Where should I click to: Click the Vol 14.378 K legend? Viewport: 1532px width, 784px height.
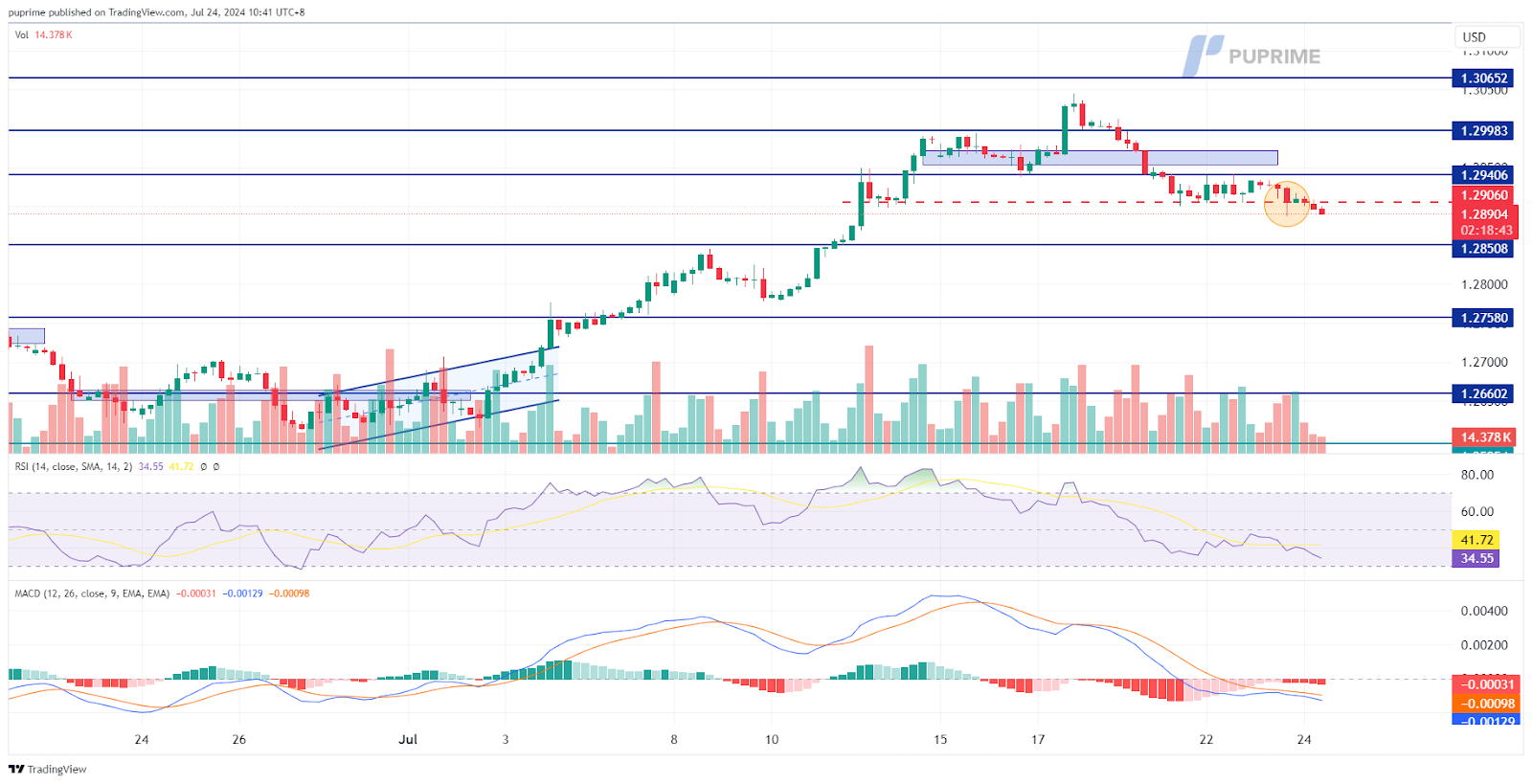(44, 34)
